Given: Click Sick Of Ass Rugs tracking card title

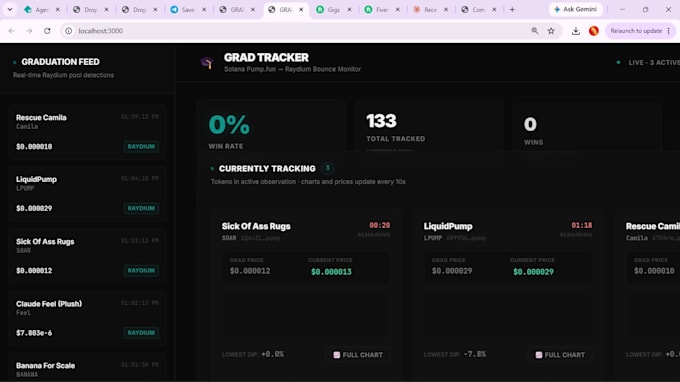Looking at the screenshot, I should 256,226.
